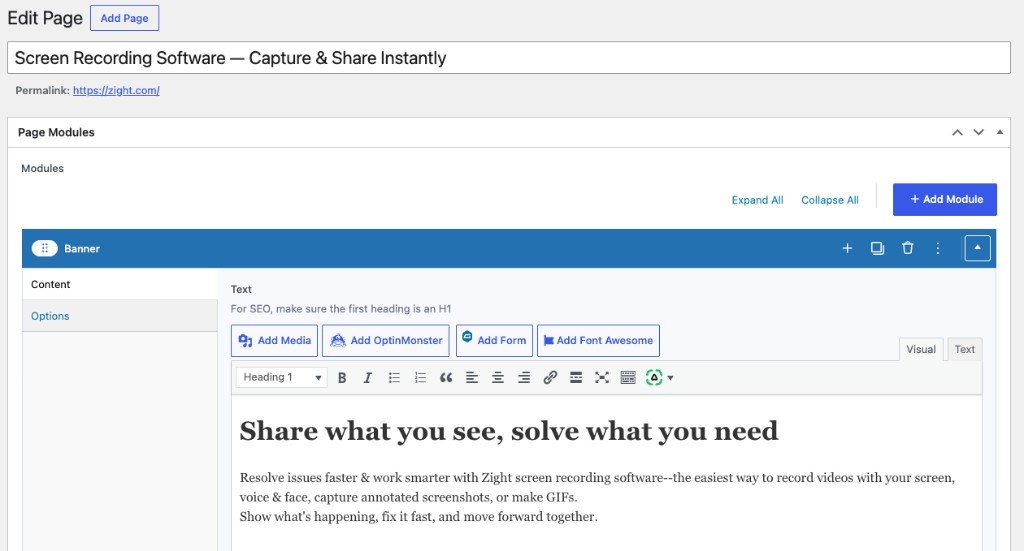Image resolution: width=1024 pixels, height=551 pixels.
Task: Switch to the Visual editor tab
Action: [x=921, y=349]
